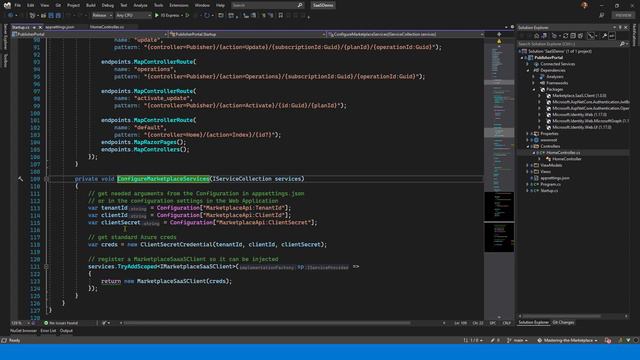Close the Startup.cs tab

coord(40,27)
